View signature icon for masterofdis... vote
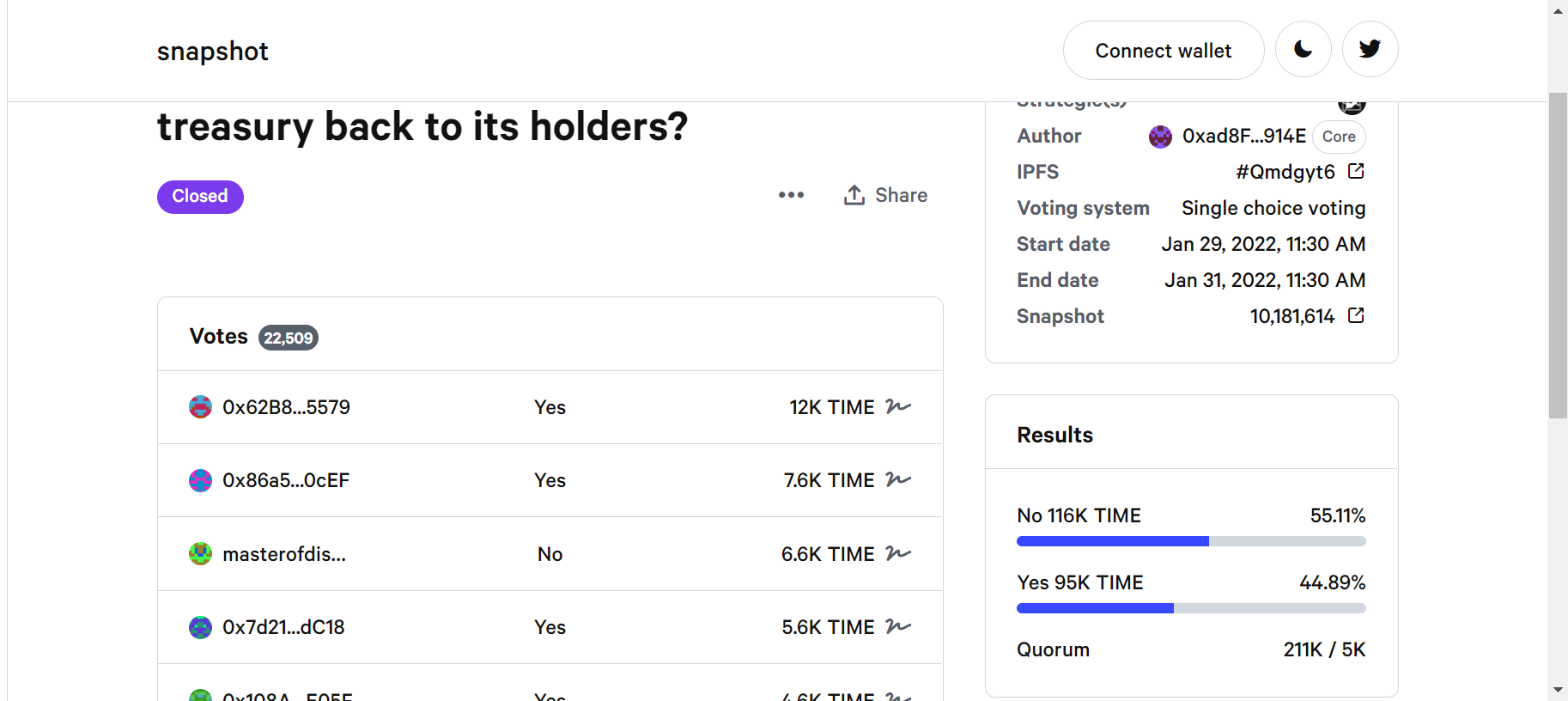1568x701 pixels. tap(897, 553)
